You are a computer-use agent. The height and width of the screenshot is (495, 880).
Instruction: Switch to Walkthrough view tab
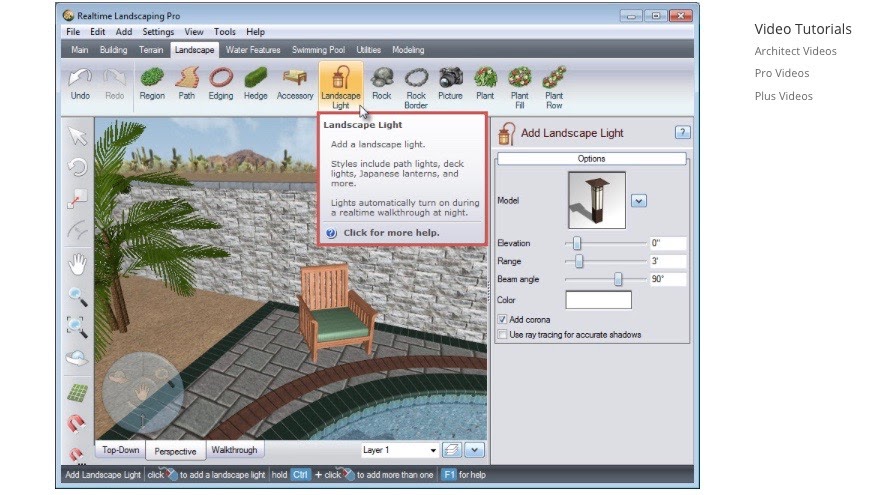234,450
